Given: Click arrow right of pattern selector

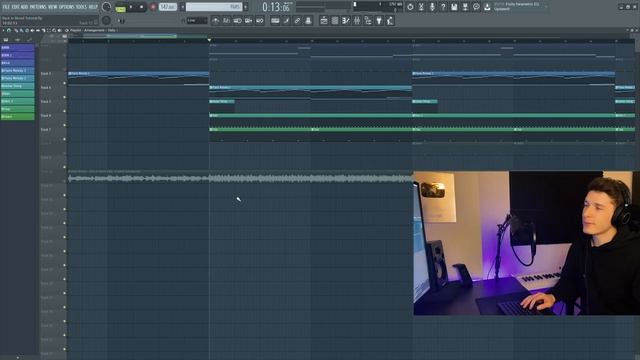Looking at the screenshot, I should pyautogui.click(x=245, y=7).
